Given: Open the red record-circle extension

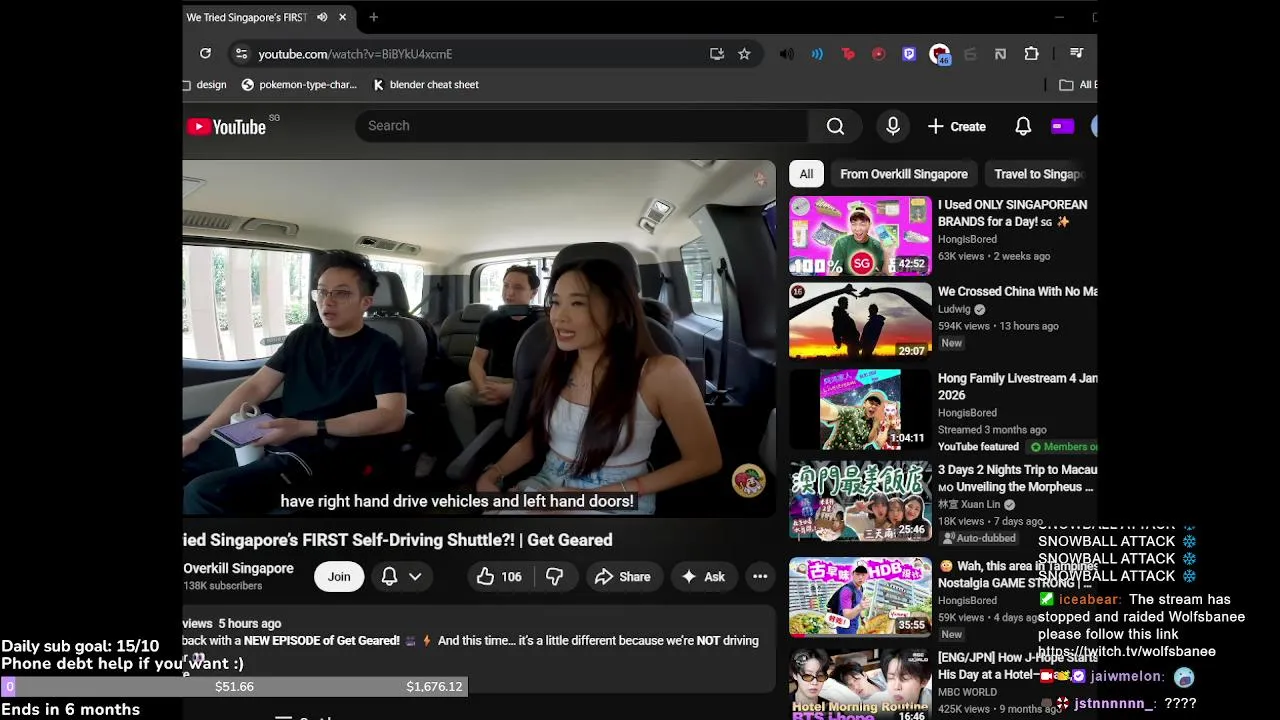Looking at the screenshot, I should (878, 54).
